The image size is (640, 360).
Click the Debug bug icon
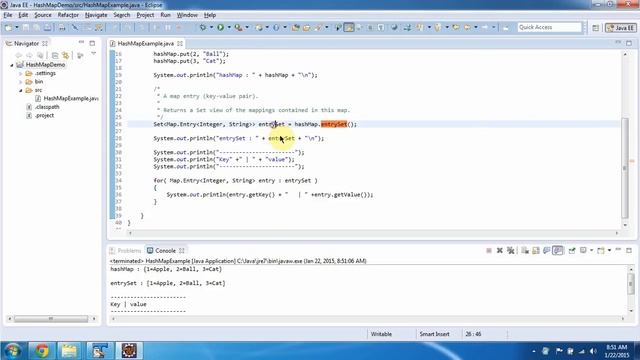click(x=203, y=27)
